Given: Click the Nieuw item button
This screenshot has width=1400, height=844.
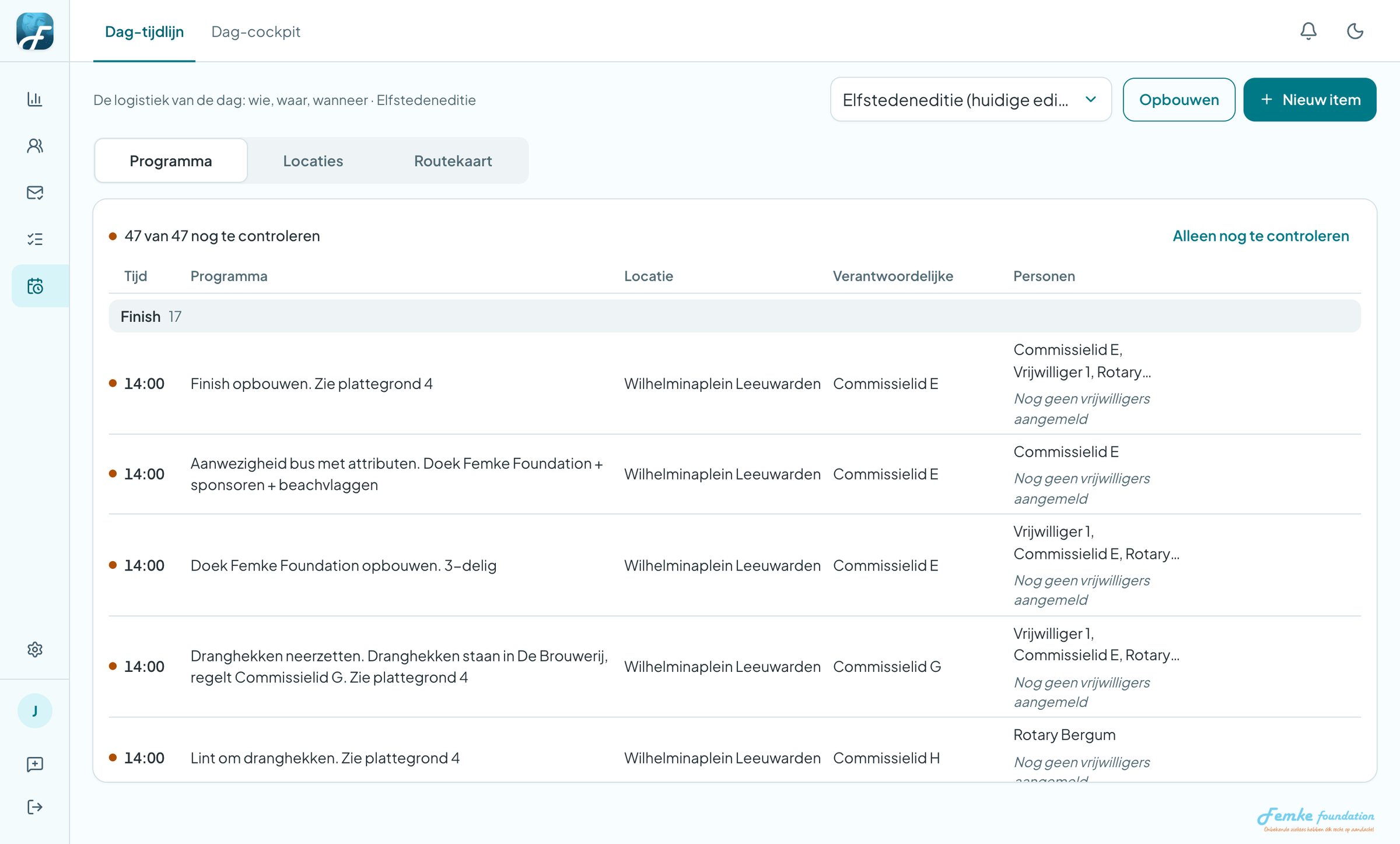Looking at the screenshot, I should pos(1310,100).
